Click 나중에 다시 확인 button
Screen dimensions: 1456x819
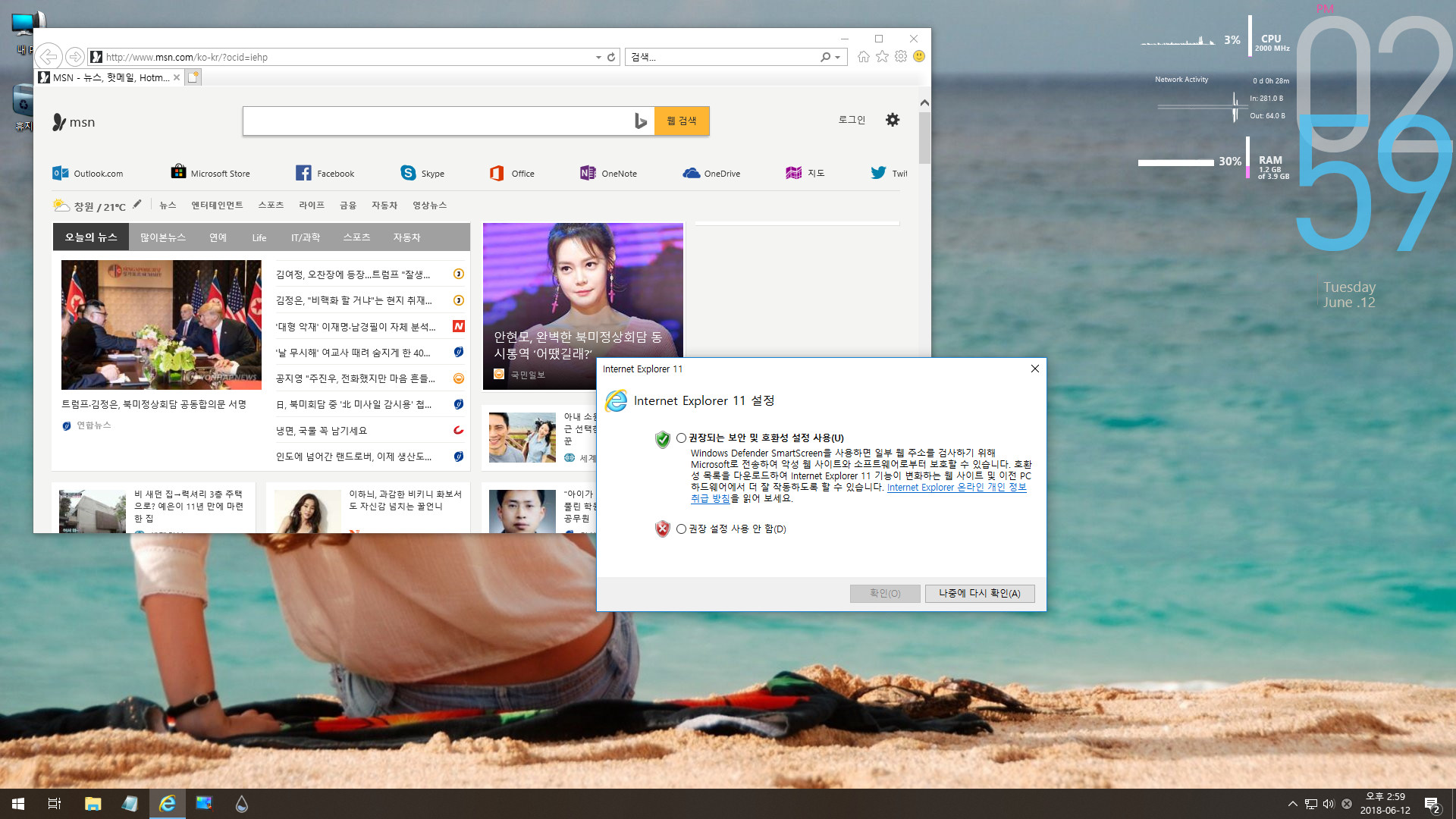tap(980, 593)
